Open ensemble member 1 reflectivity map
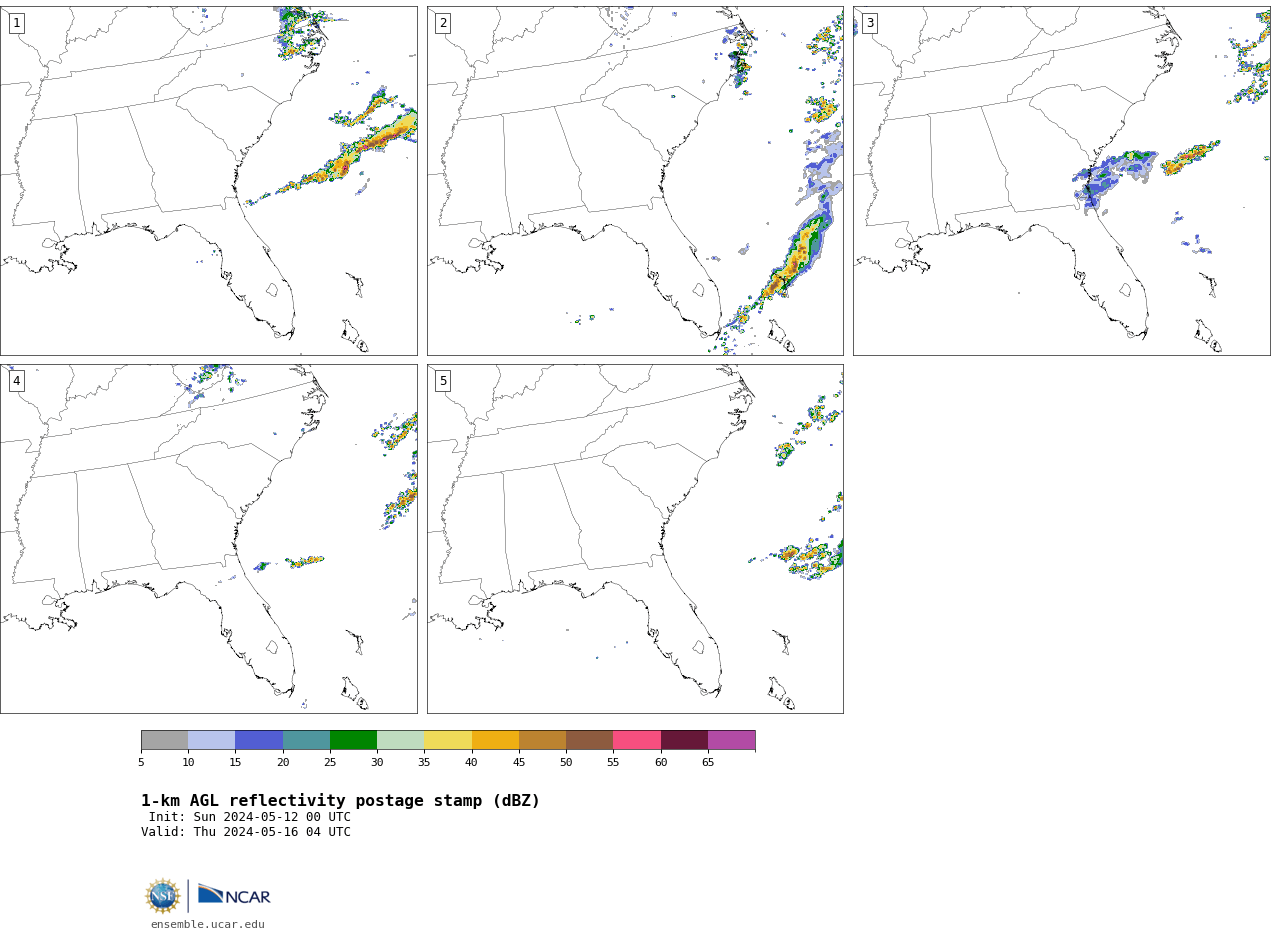 [208, 181]
